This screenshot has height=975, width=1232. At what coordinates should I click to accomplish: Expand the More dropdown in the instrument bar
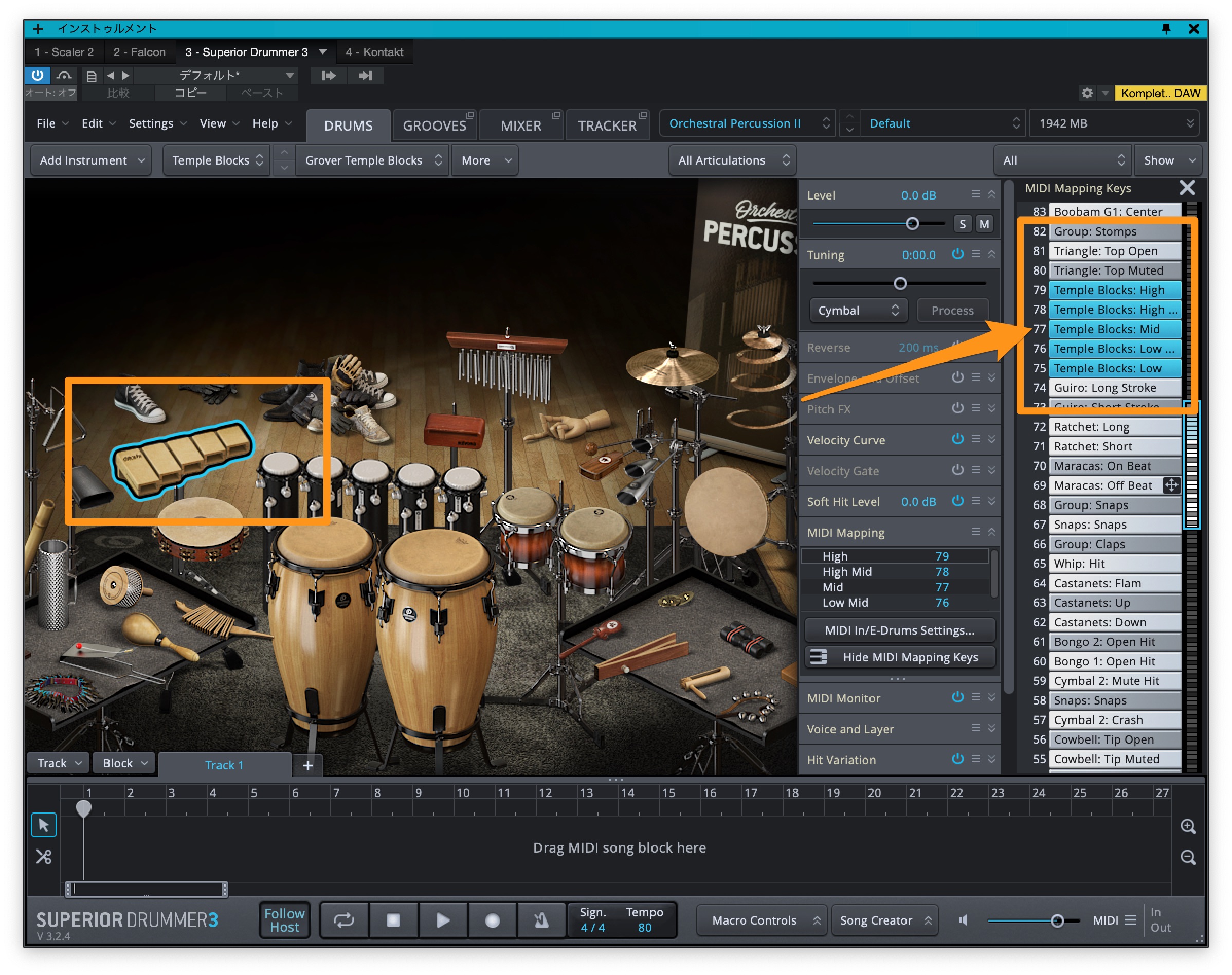[x=484, y=160]
